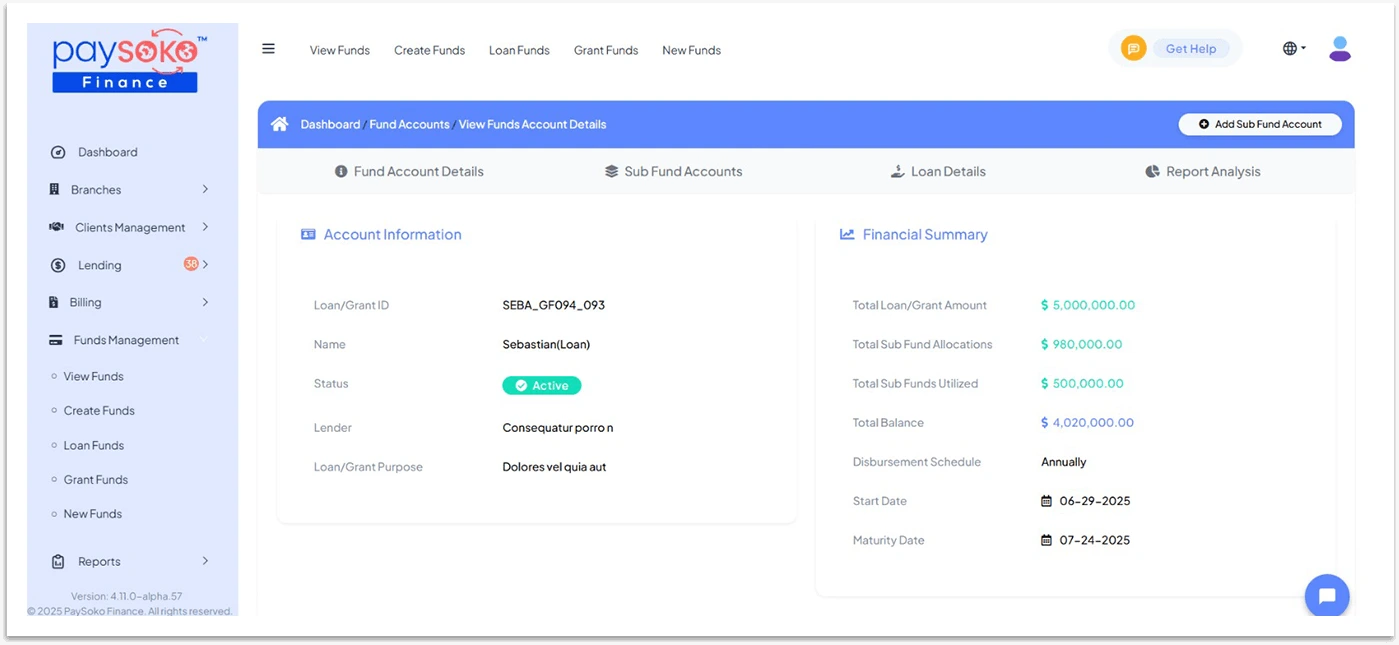Click the name Sebastian(Loan)
Image resolution: width=1399 pixels, height=645 pixels.
pyautogui.click(x=546, y=344)
